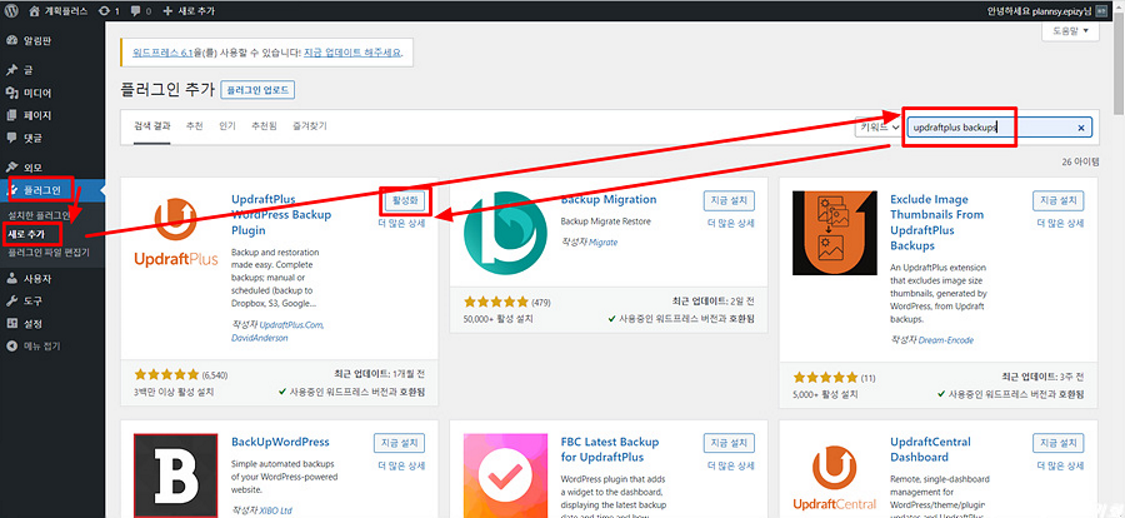Install UpdraftCentral Dashboard plugin
This screenshot has width=1125, height=518.
[x=1058, y=443]
